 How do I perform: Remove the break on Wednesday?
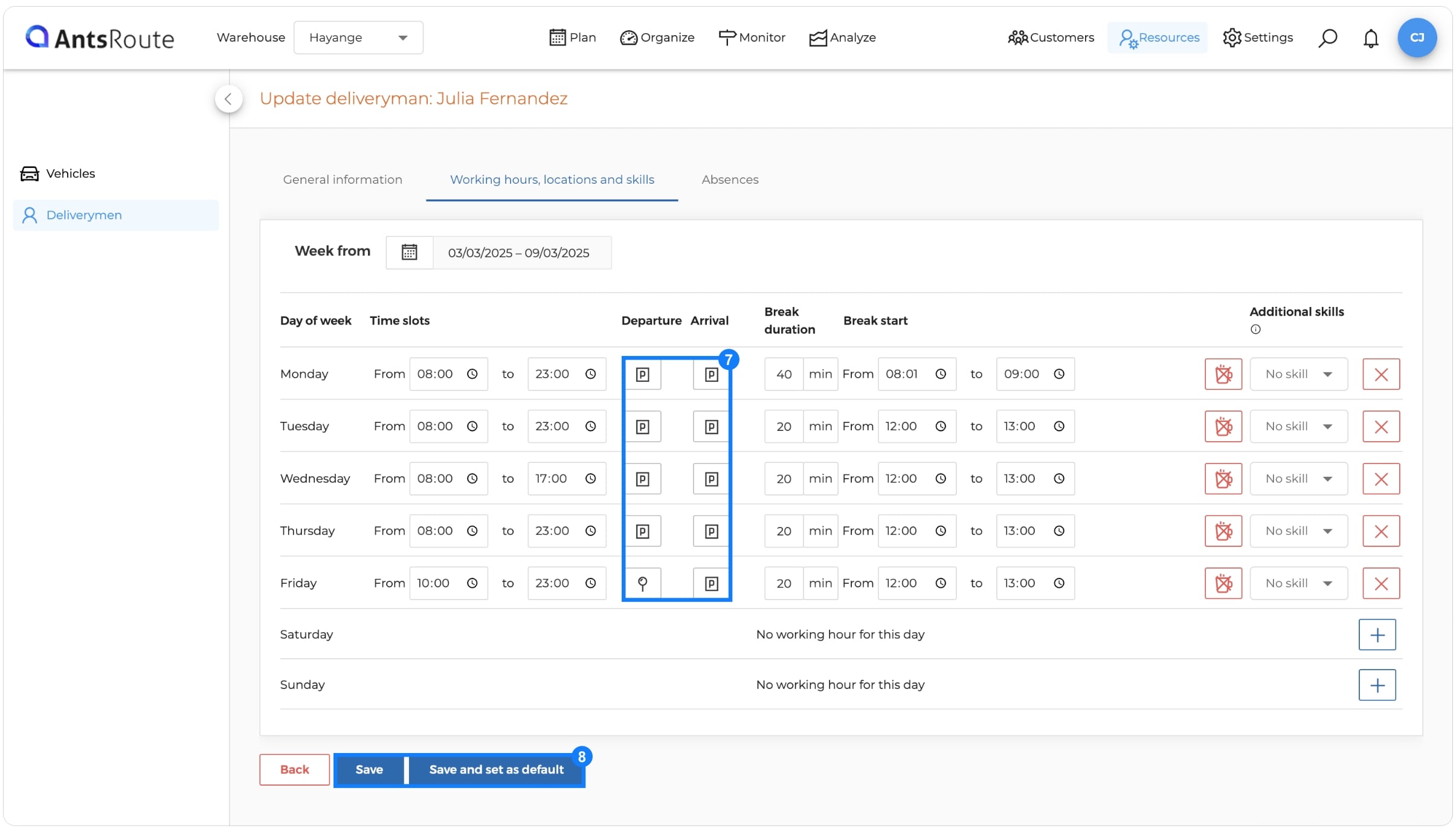[x=1223, y=479]
